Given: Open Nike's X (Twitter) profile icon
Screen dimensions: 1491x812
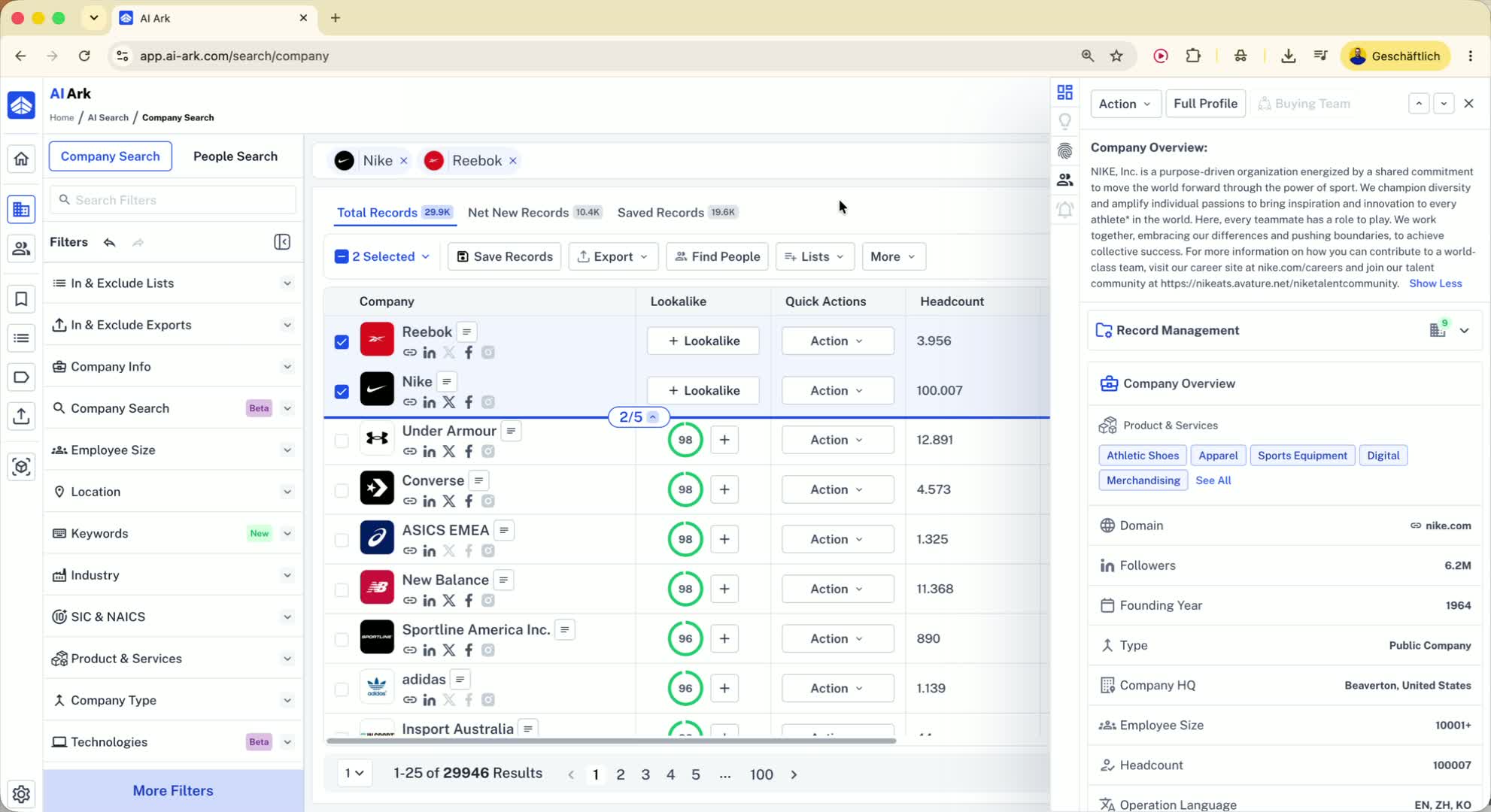Looking at the screenshot, I should 449,402.
